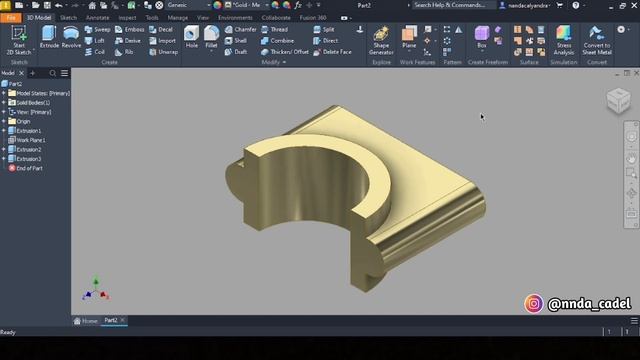Select the Part2 document tab

click(x=114, y=321)
